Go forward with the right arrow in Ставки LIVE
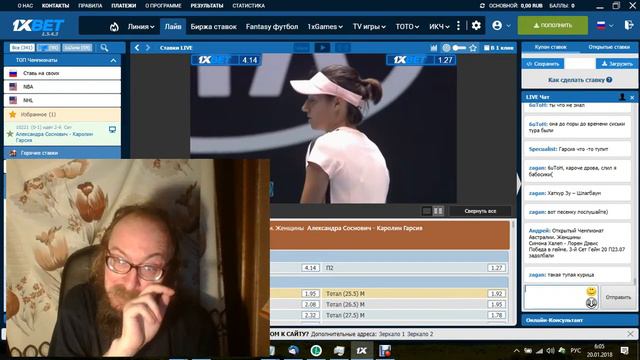This screenshot has width=640, height=360. click(x=148, y=48)
